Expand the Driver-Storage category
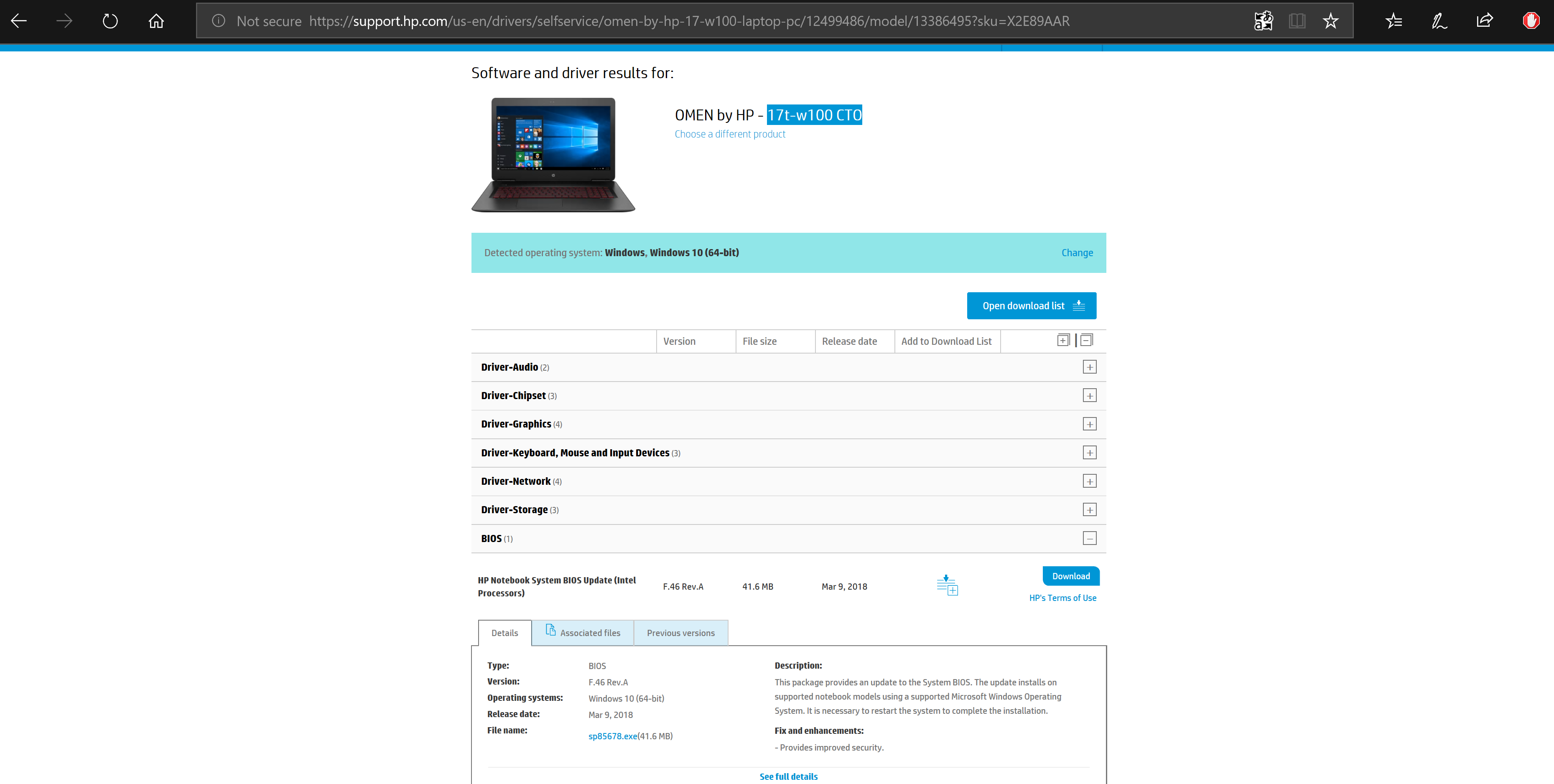The height and width of the screenshot is (784, 1554). coord(1090,510)
